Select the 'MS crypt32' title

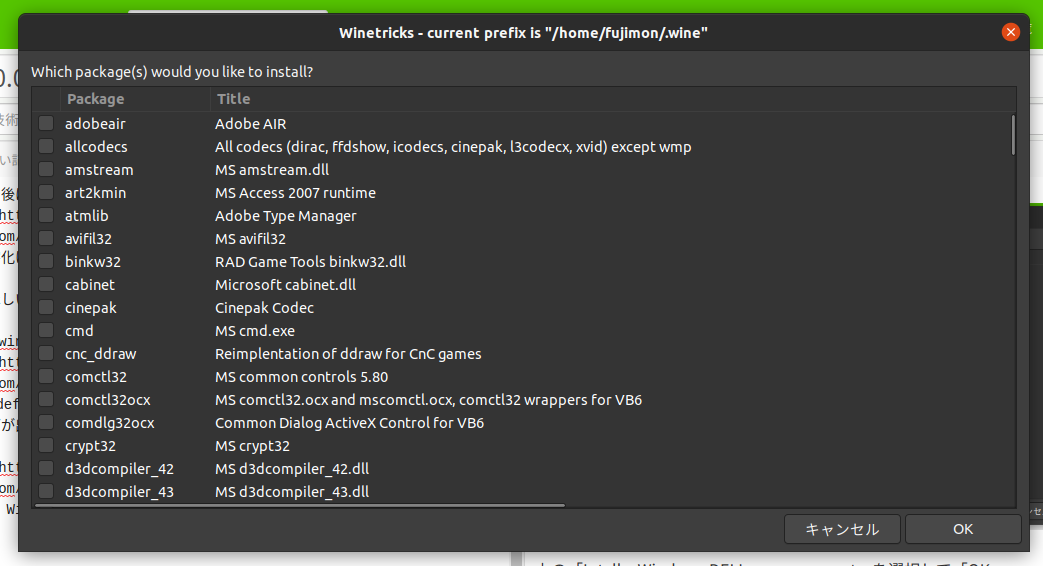[252, 446]
